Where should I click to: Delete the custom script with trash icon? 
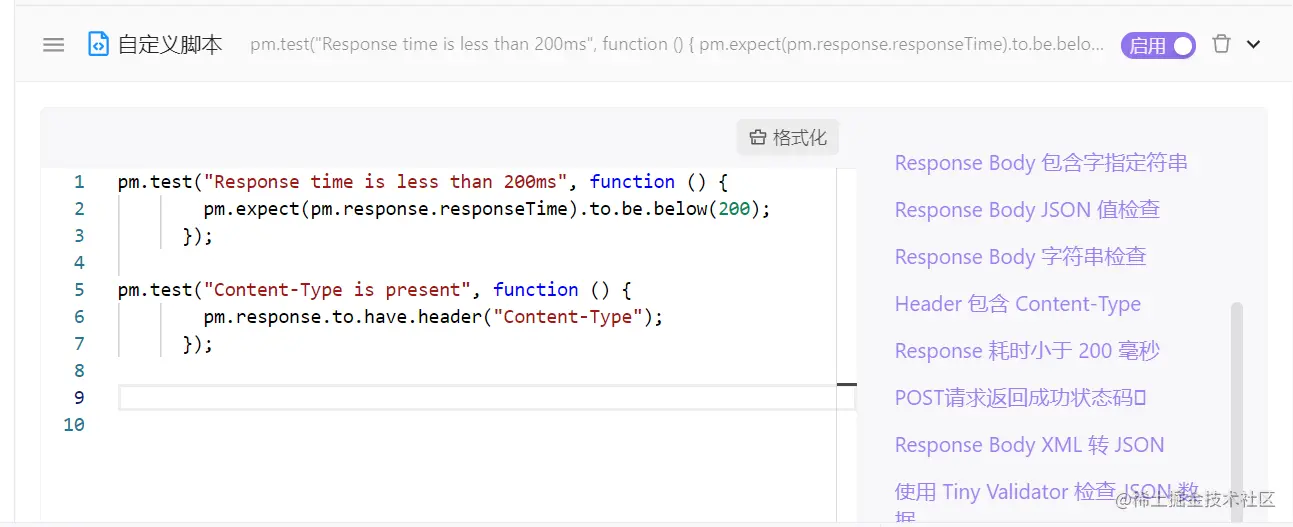coord(1221,44)
